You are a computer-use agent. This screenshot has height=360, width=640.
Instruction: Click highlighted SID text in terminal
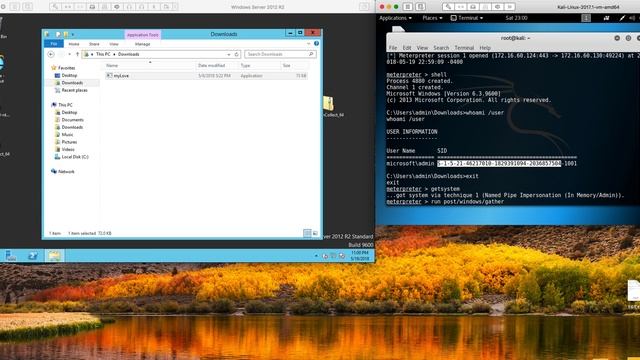coord(499,164)
